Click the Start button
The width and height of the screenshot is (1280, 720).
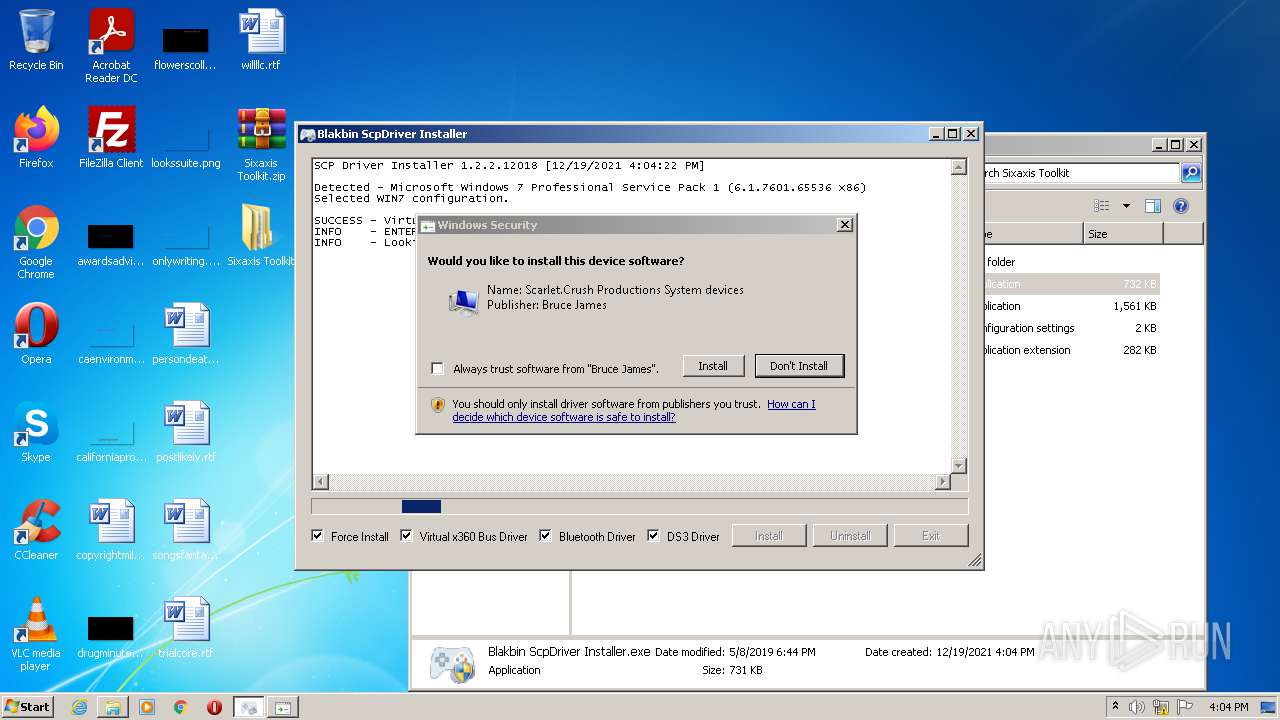pos(27,707)
